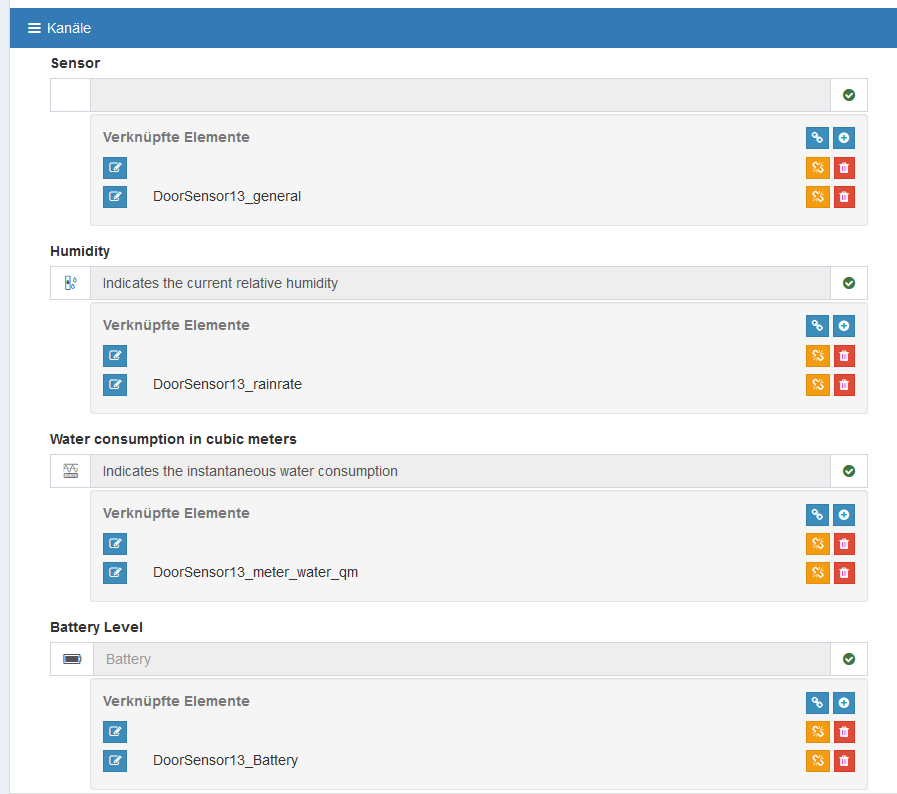Click 'Verknüpfte Elemente' label under Battery Level

tap(176, 701)
